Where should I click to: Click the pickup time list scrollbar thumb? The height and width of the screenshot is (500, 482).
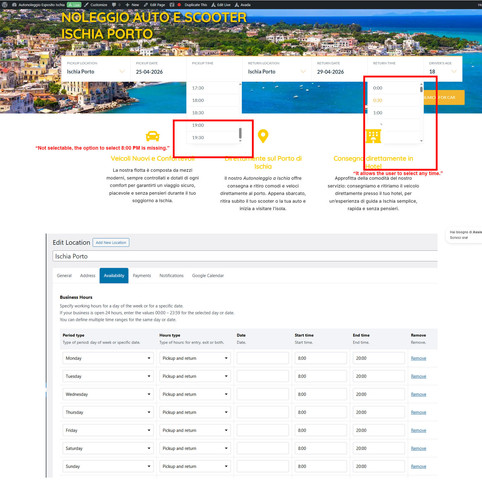point(240,134)
